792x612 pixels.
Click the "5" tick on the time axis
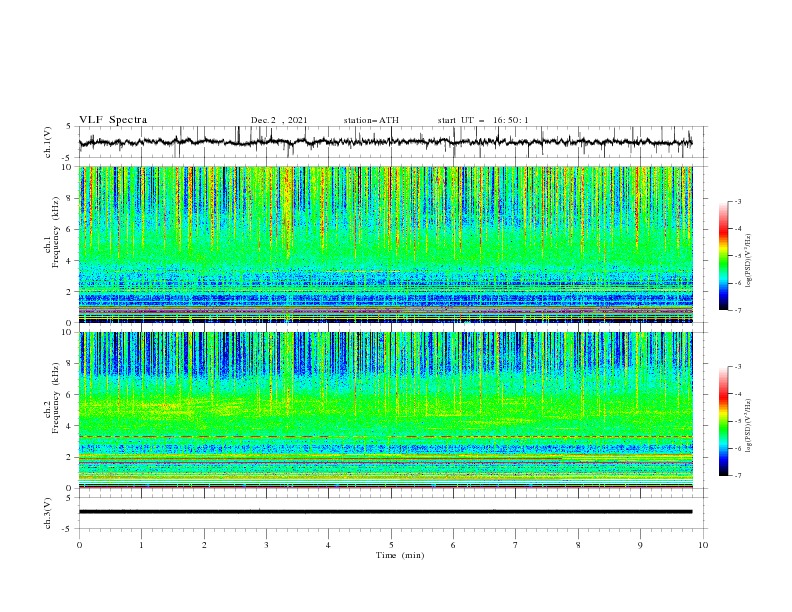click(x=391, y=545)
